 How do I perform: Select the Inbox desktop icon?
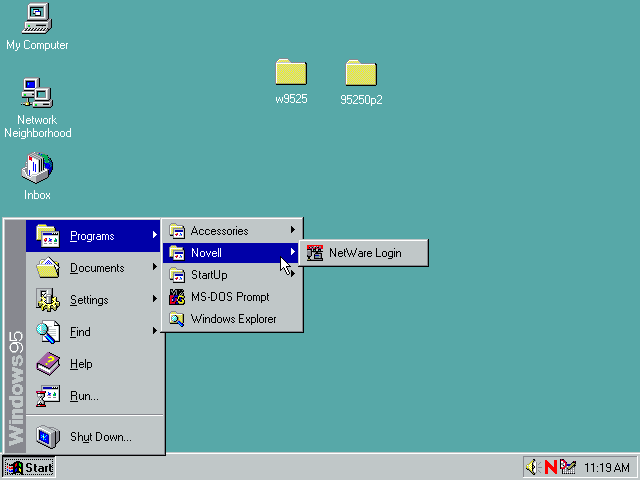pos(37,176)
